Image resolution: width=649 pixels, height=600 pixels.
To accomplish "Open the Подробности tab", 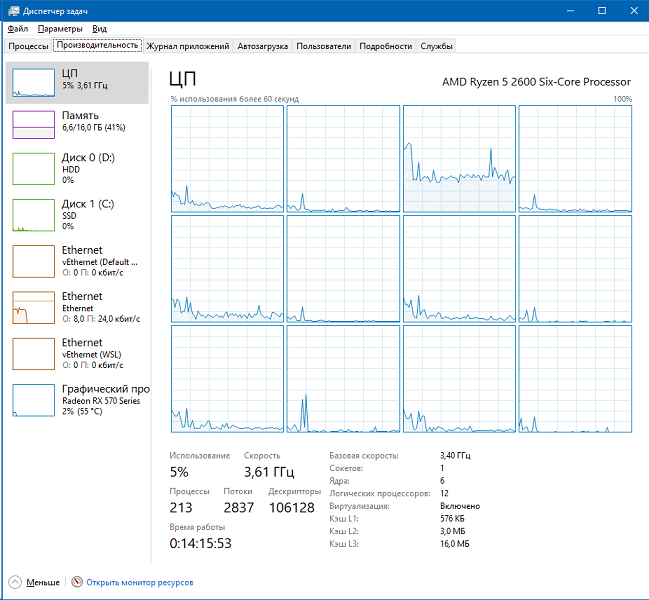I will point(385,46).
